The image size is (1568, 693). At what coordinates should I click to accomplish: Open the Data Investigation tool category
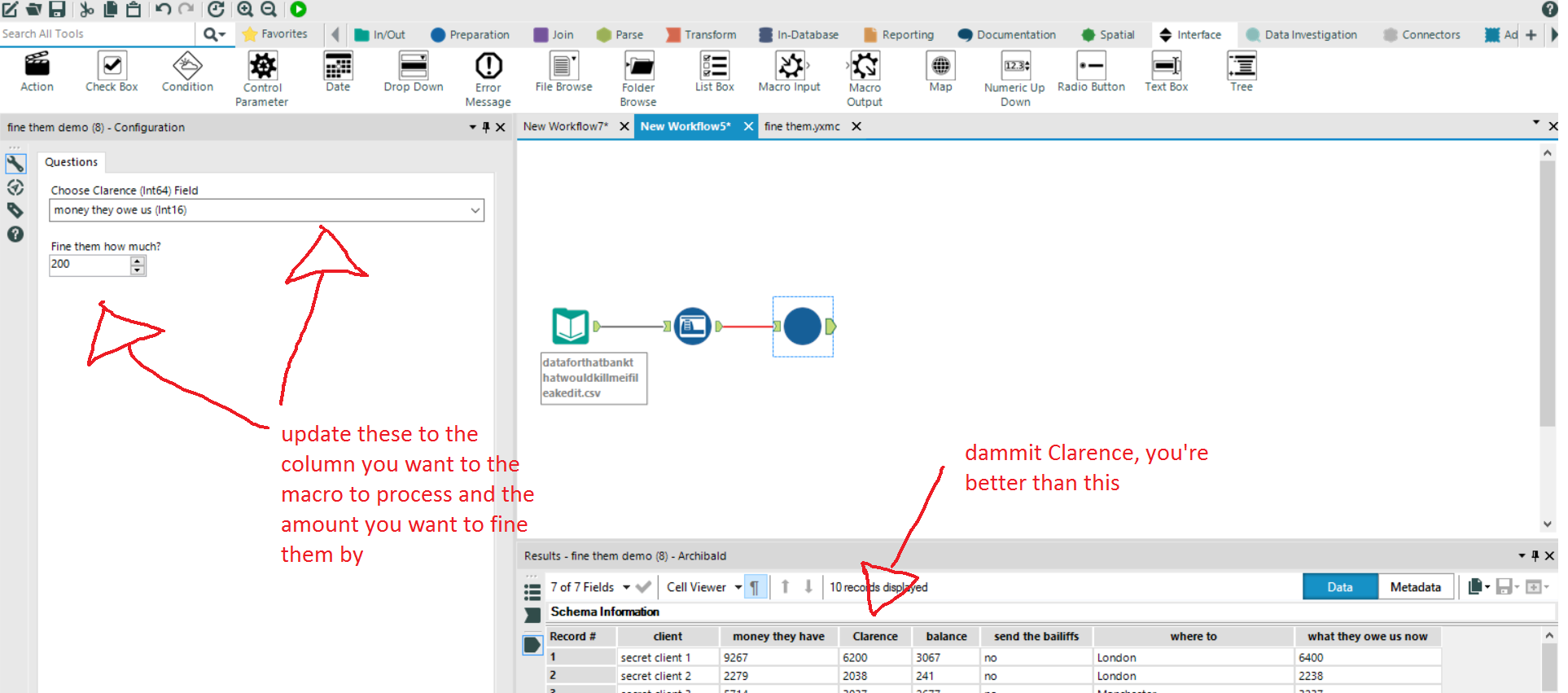[1302, 35]
